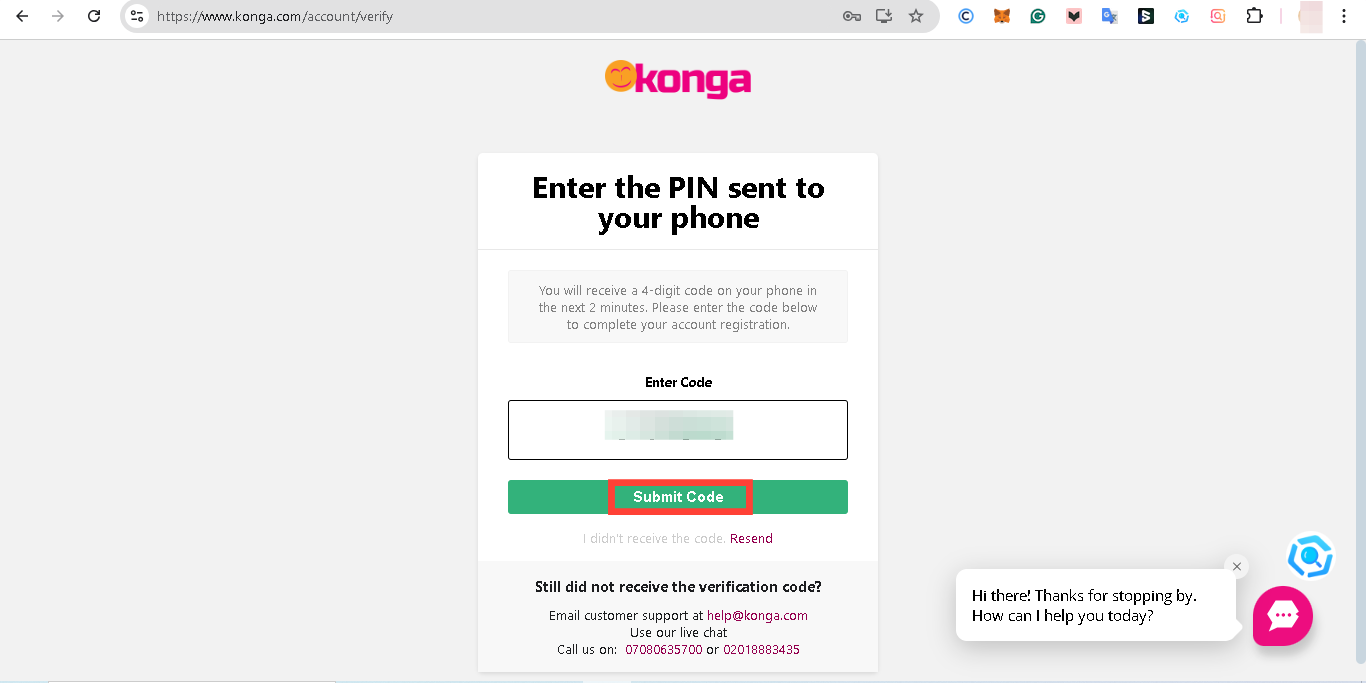Viewport: 1366px width, 683px height.
Task: Call the 07080635700 support number
Action: tap(664, 650)
